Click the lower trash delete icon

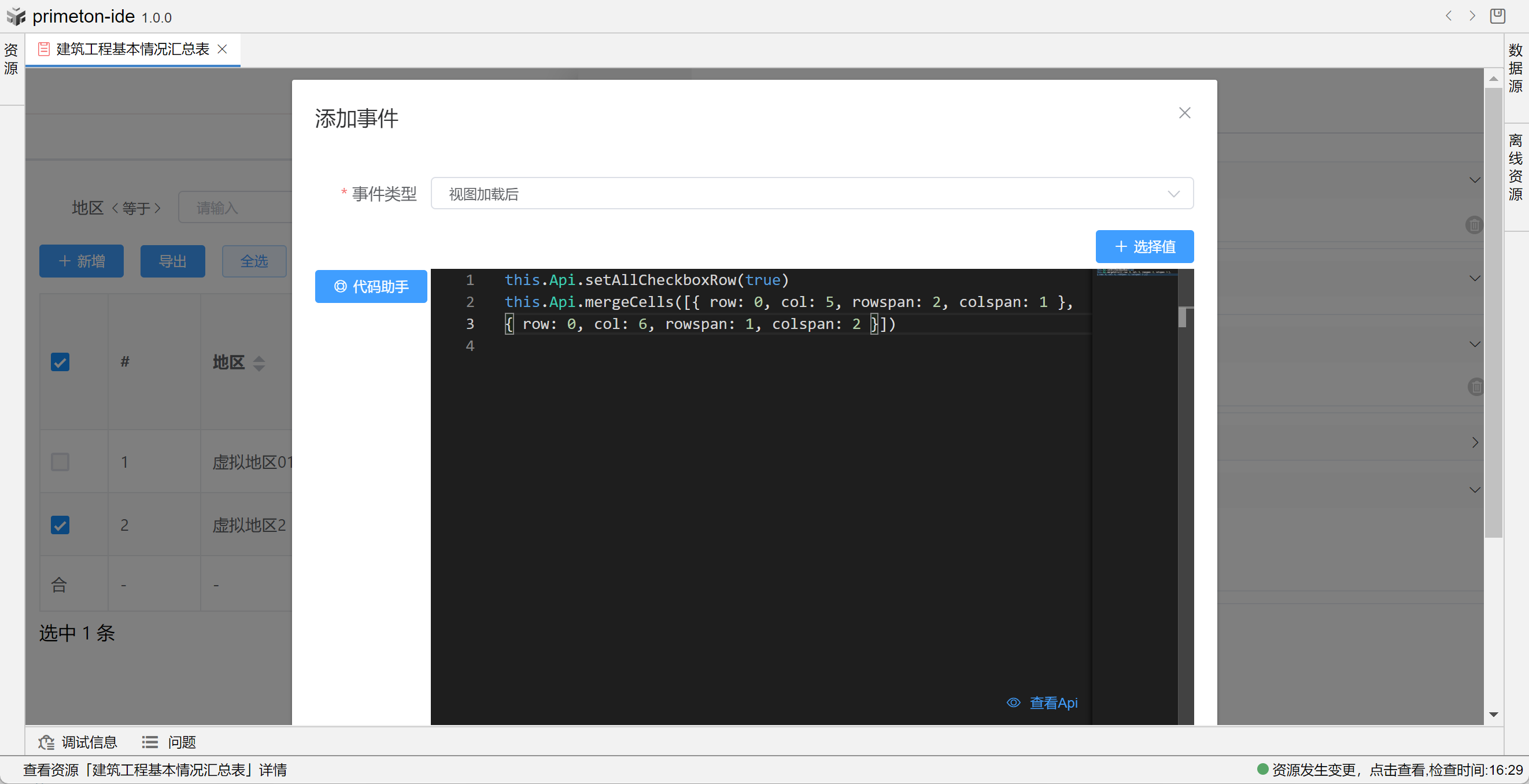[x=1475, y=387]
